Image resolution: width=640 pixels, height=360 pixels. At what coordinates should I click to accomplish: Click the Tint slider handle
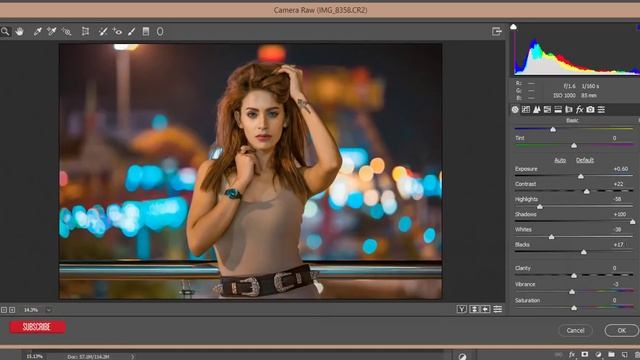pyautogui.click(x=574, y=145)
